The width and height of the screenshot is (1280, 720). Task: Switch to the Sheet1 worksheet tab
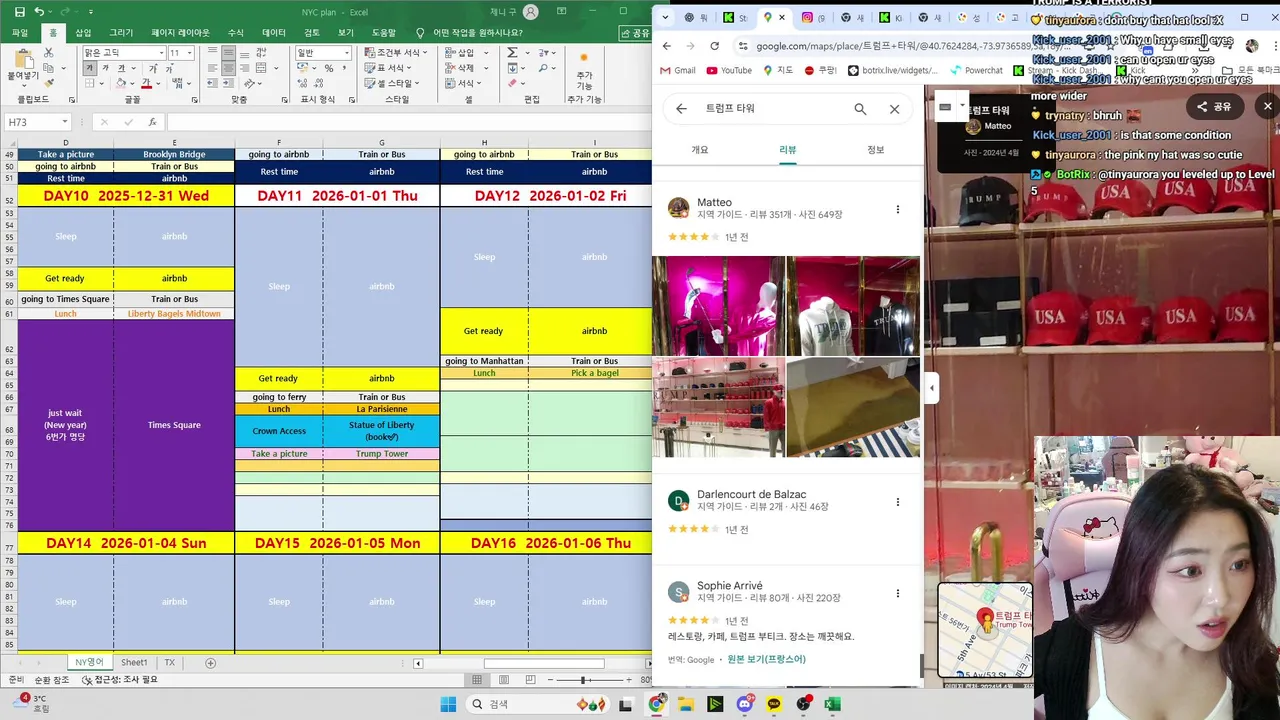coord(134,663)
